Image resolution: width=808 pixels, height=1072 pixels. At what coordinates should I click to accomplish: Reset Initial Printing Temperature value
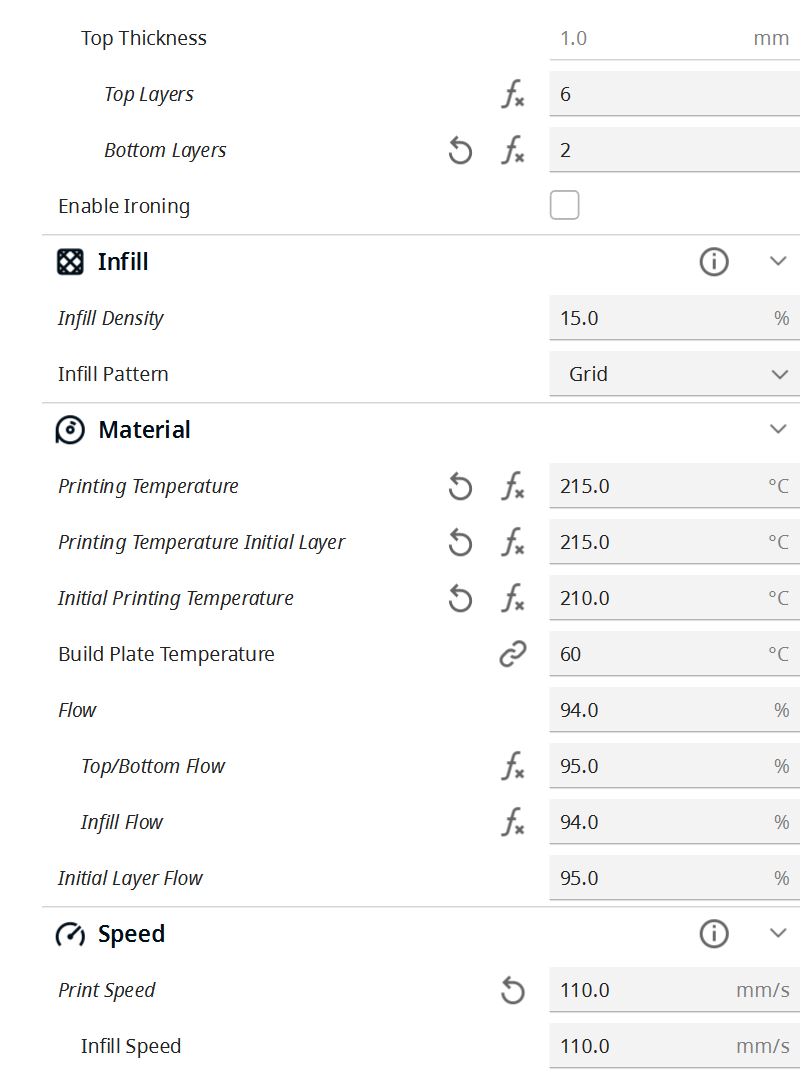[460, 599]
